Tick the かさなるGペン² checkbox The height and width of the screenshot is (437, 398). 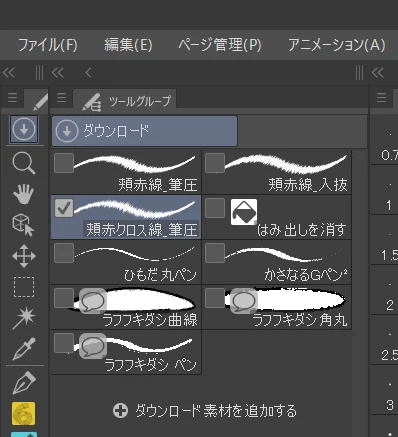215,253
